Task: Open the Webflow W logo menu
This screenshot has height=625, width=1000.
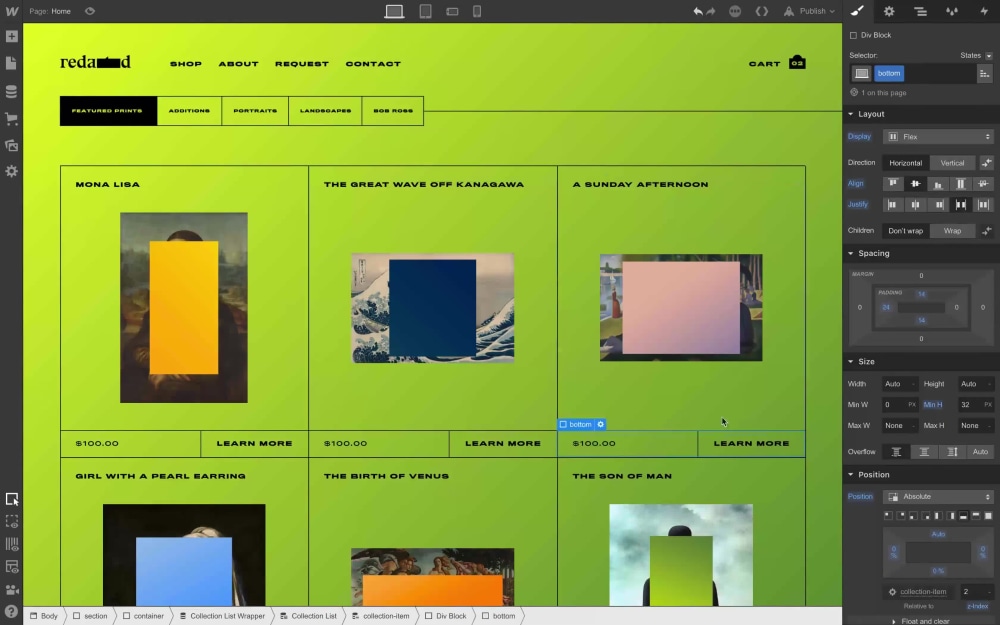Action: [11, 11]
